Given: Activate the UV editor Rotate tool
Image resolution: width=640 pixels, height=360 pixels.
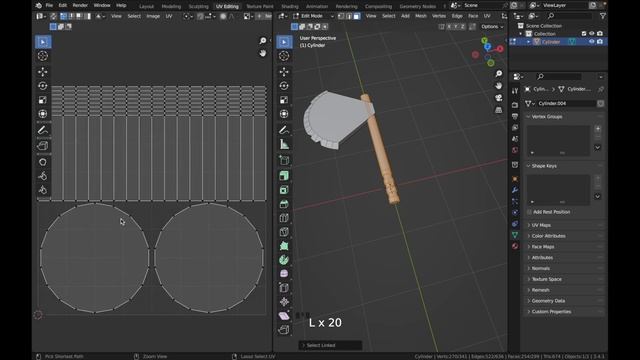Looking at the screenshot, I should click(43, 86).
